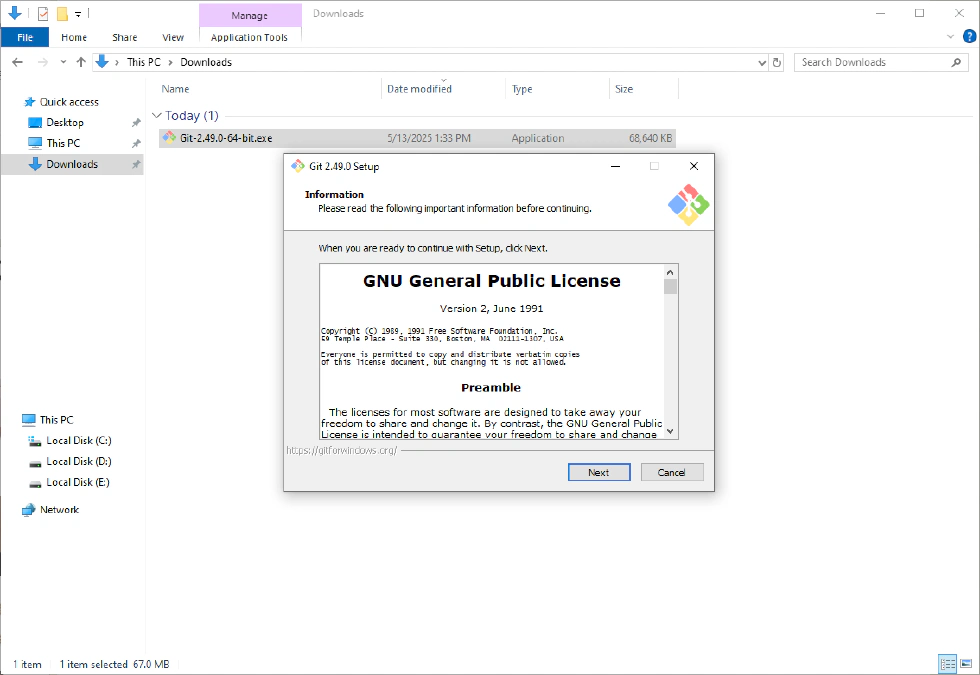Click the New Folder icon in title bar
The image size is (980, 675).
pos(62,14)
